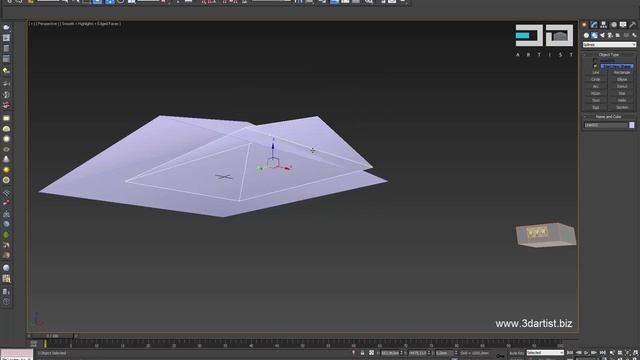Click the yellow box icon in left toolbar
Screen dimensions: 640x360
click(6, 118)
